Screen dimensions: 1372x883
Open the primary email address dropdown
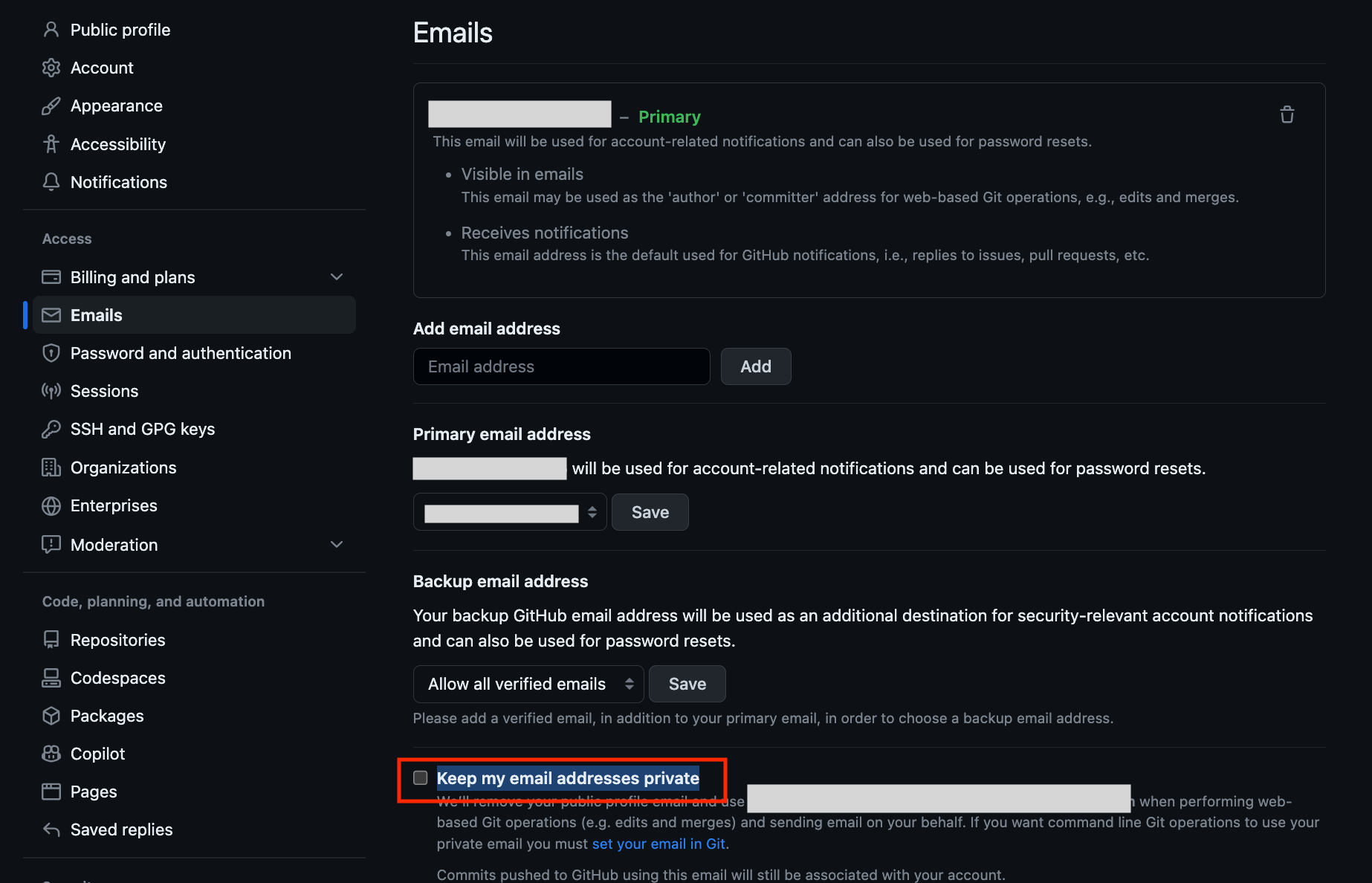coord(510,512)
